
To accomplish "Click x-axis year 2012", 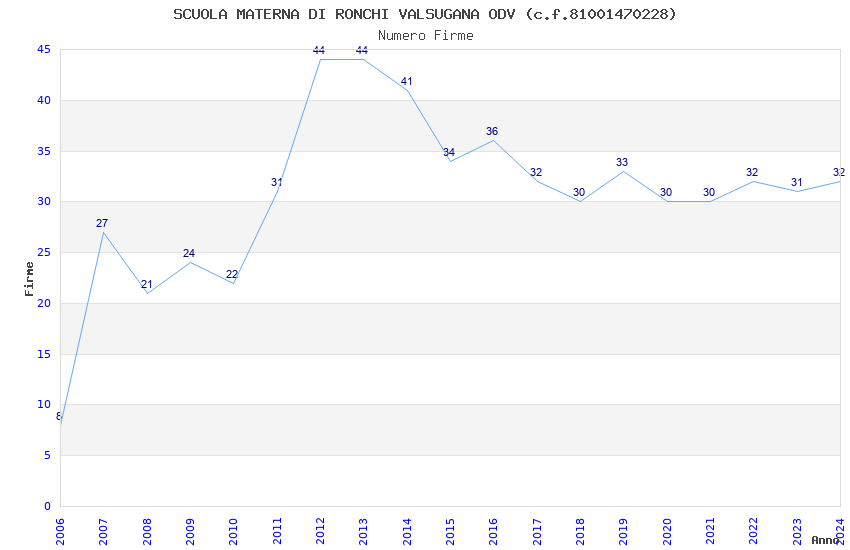I will click(x=320, y=532).
